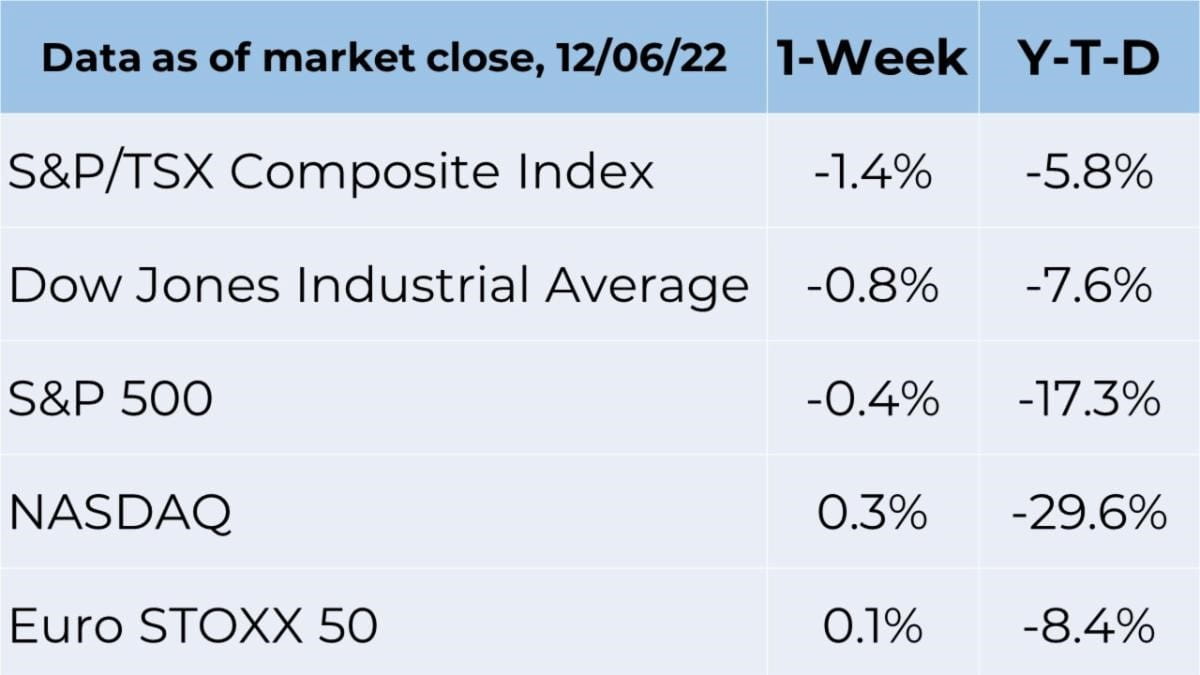Image resolution: width=1200 pixels, height=675 pixels.
Task: Select the NASDAQ row label
Action: tap(120, 514)
